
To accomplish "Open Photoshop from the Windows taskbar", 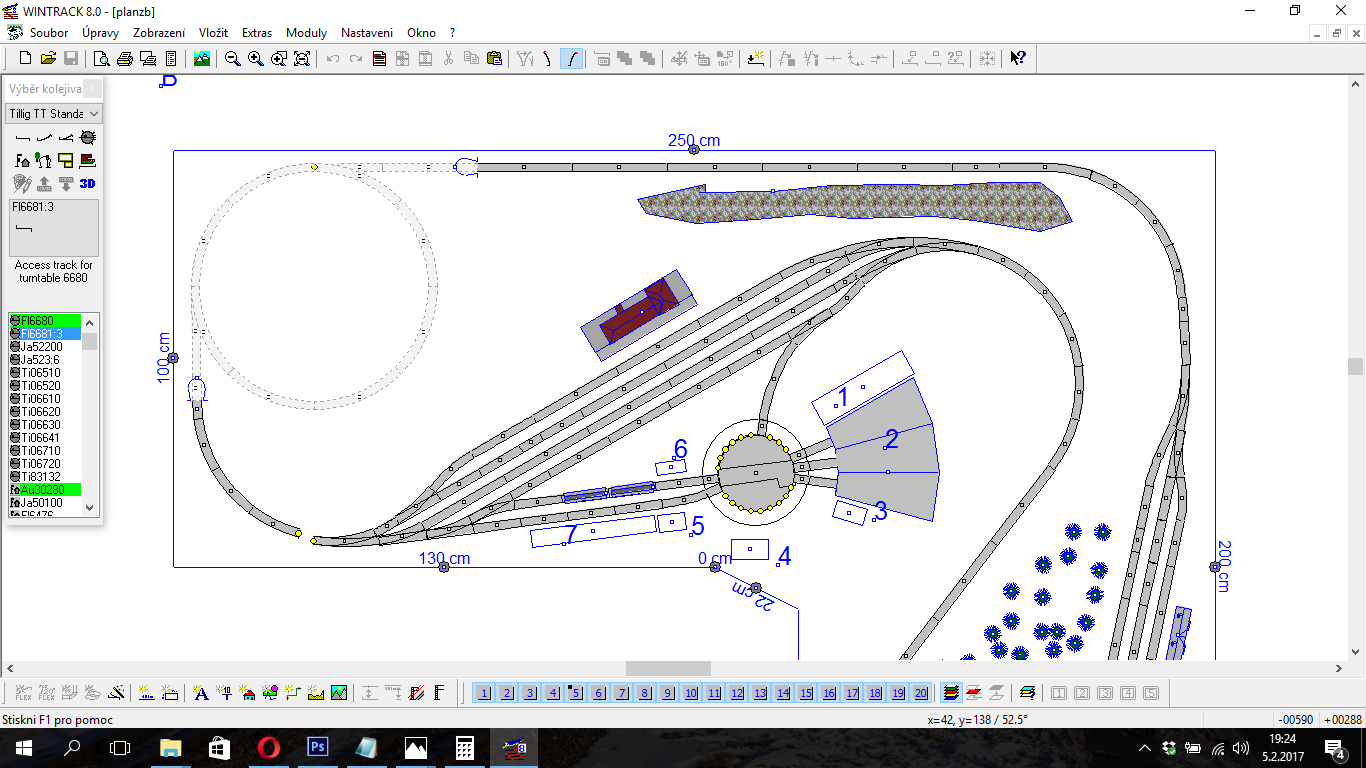I will (x=318, y=747).
